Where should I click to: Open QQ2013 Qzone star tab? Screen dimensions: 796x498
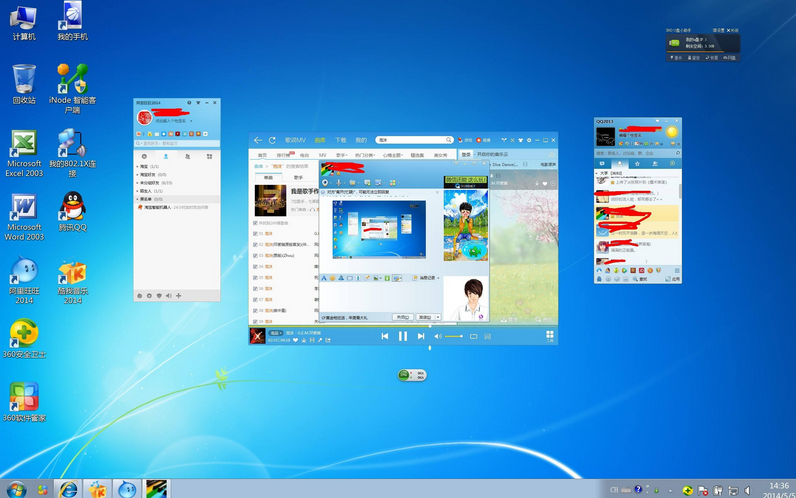point(637,163)
